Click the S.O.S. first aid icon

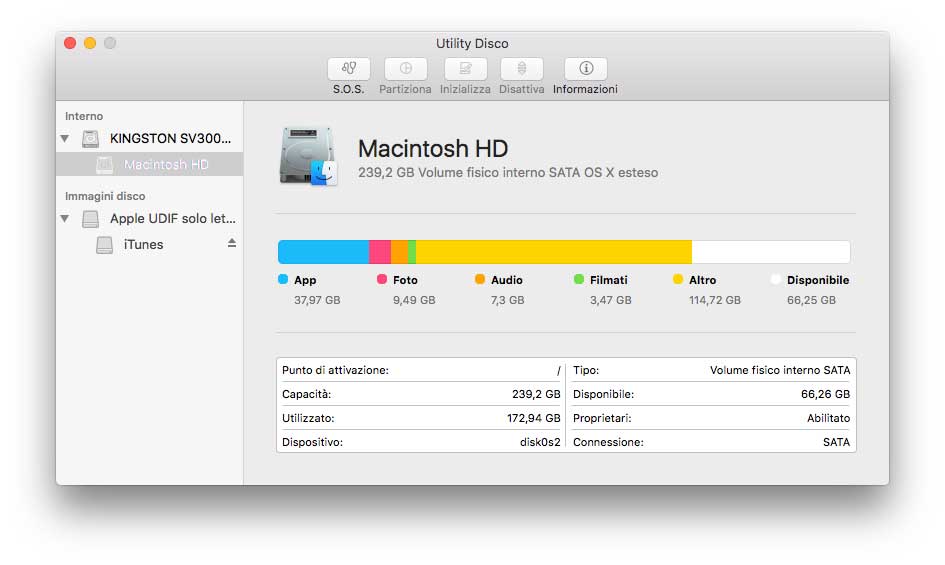[x=348, y=69]
